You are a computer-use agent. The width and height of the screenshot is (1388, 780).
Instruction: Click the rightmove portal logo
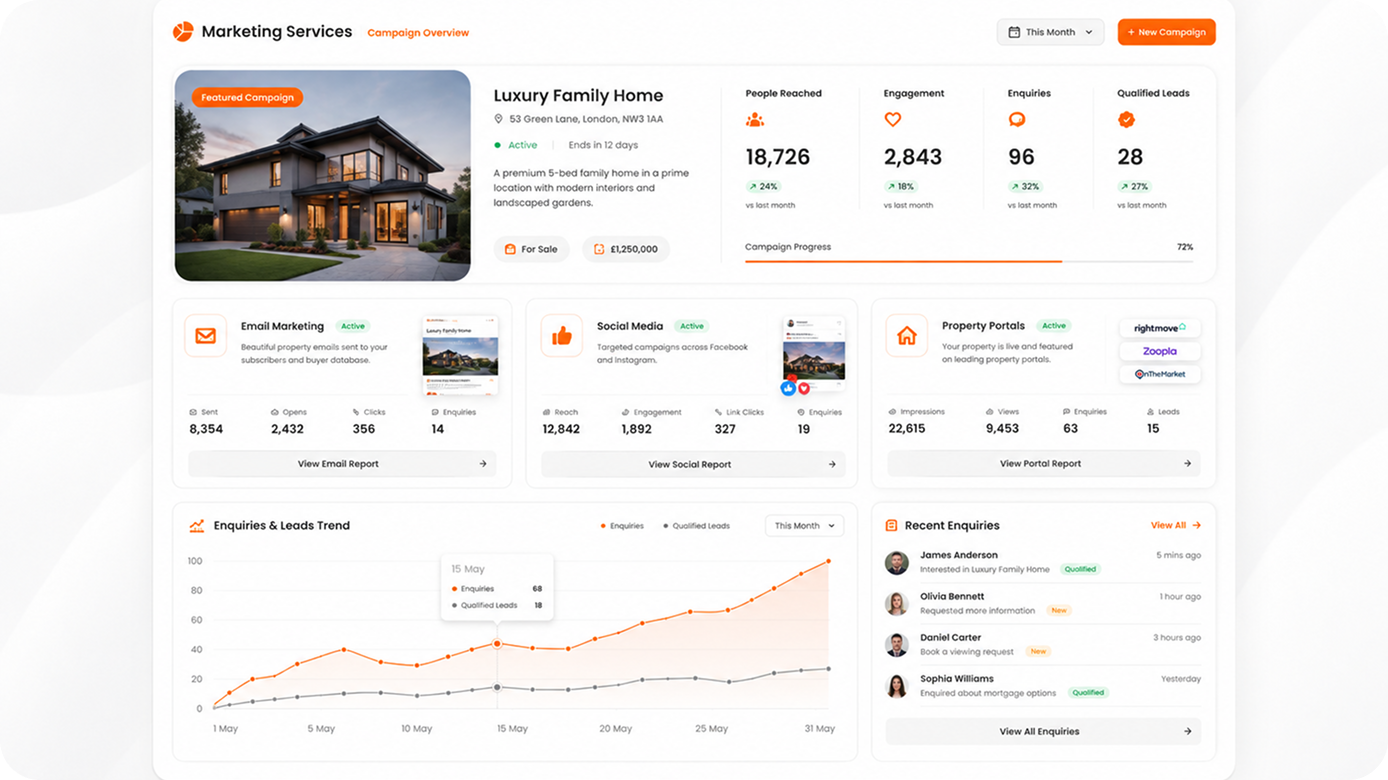pyautogui.click(x=1160, y=328)
